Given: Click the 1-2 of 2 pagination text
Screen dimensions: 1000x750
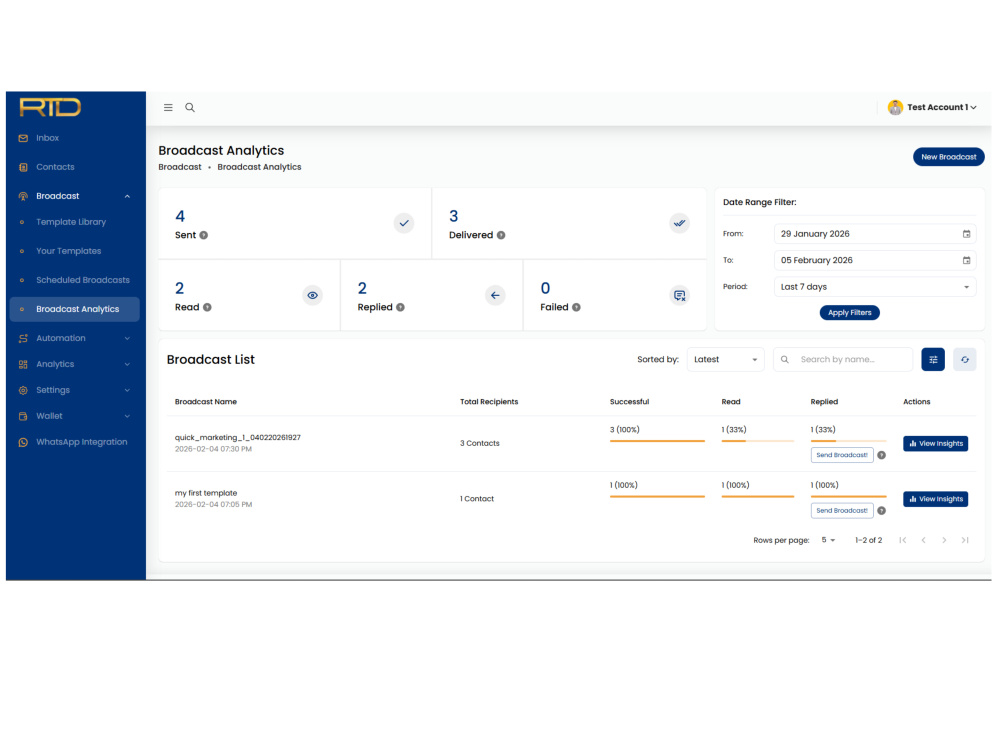Looking at the screenshot, I should pyautogui.click(x=869, y=540).
